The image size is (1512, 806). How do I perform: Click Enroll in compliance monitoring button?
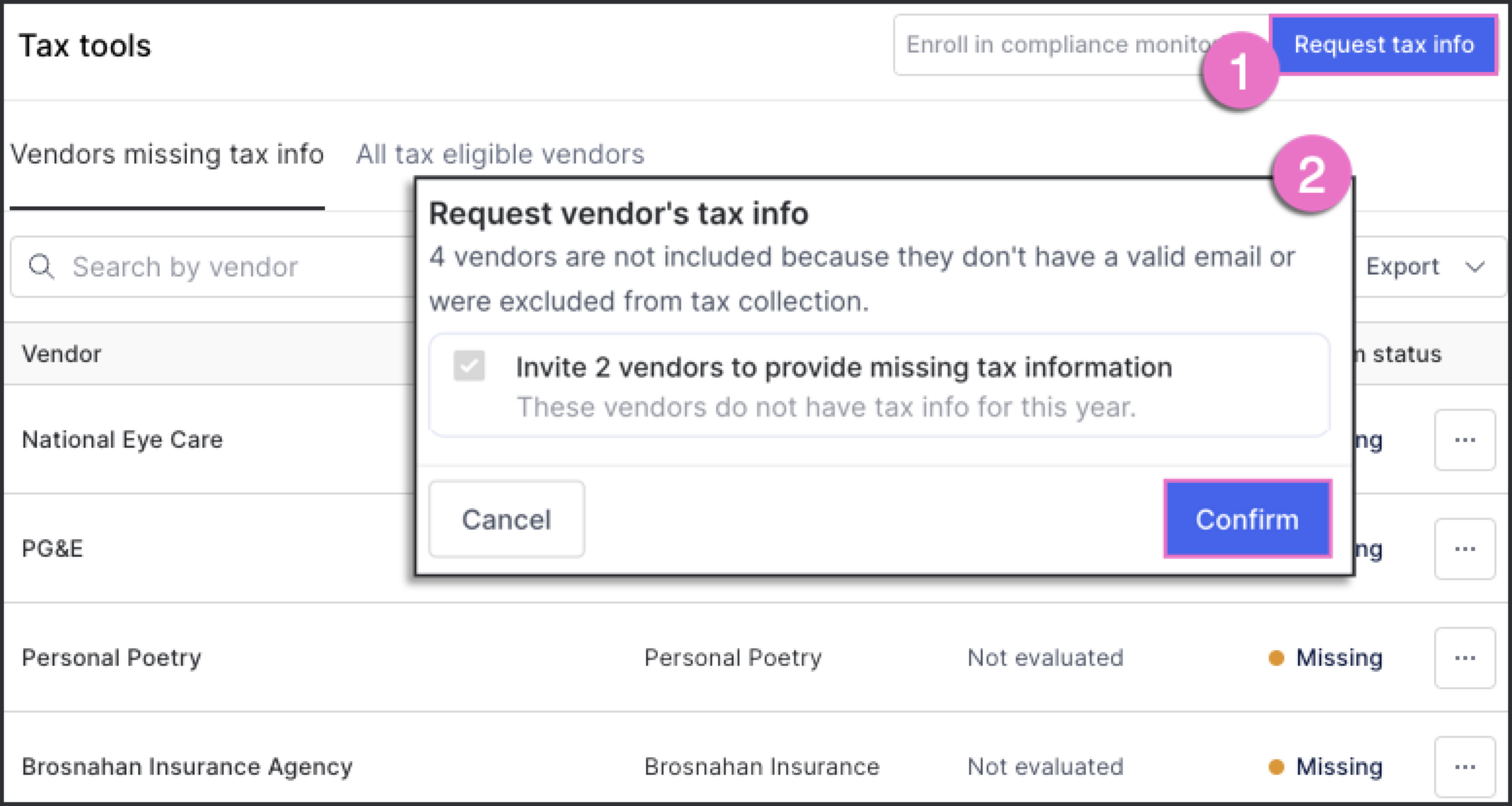point(1061,45)
